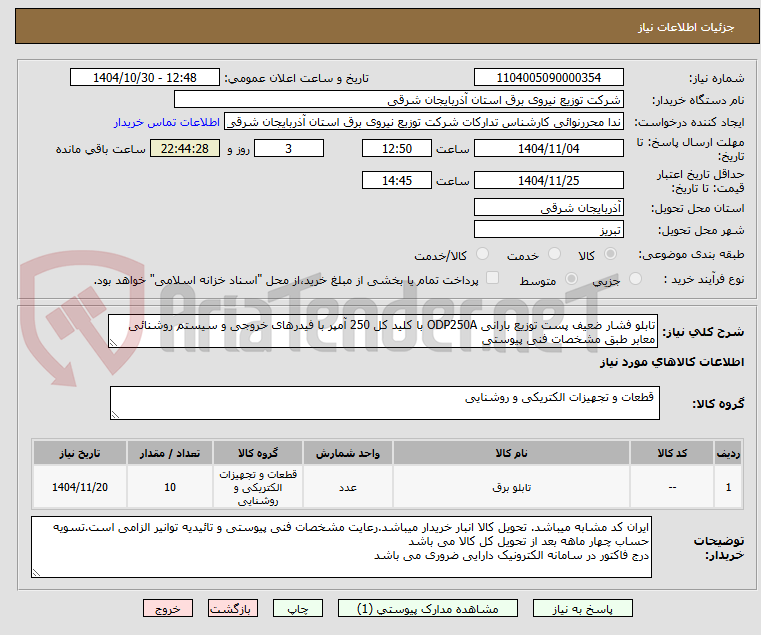The height and width of the screenshot is (635, 761).
Task: Select the کالا/خدمت radio button
Action: pos(482,254)
